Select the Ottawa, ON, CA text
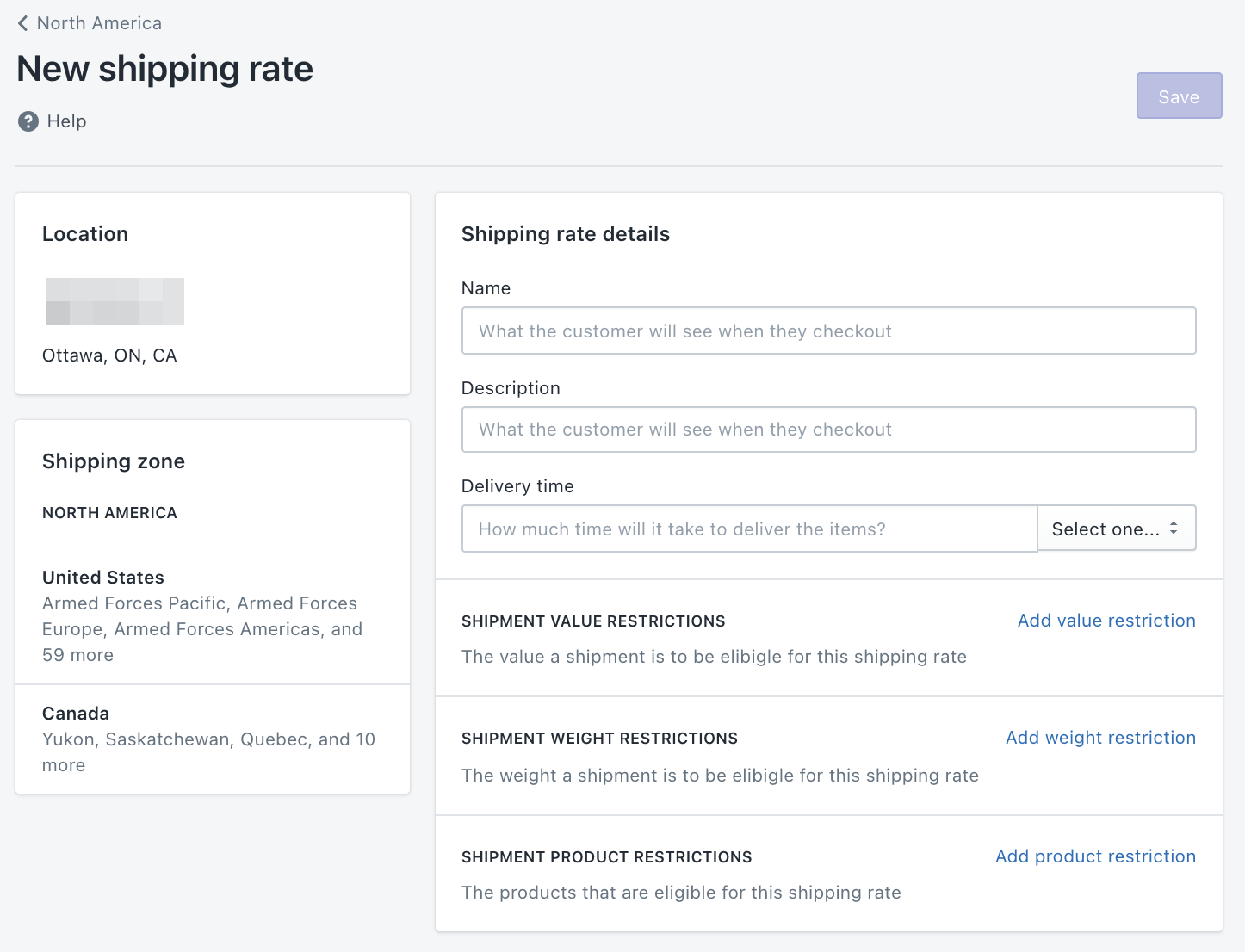Screen dimensions: 1245x952 tap(109, 355)
